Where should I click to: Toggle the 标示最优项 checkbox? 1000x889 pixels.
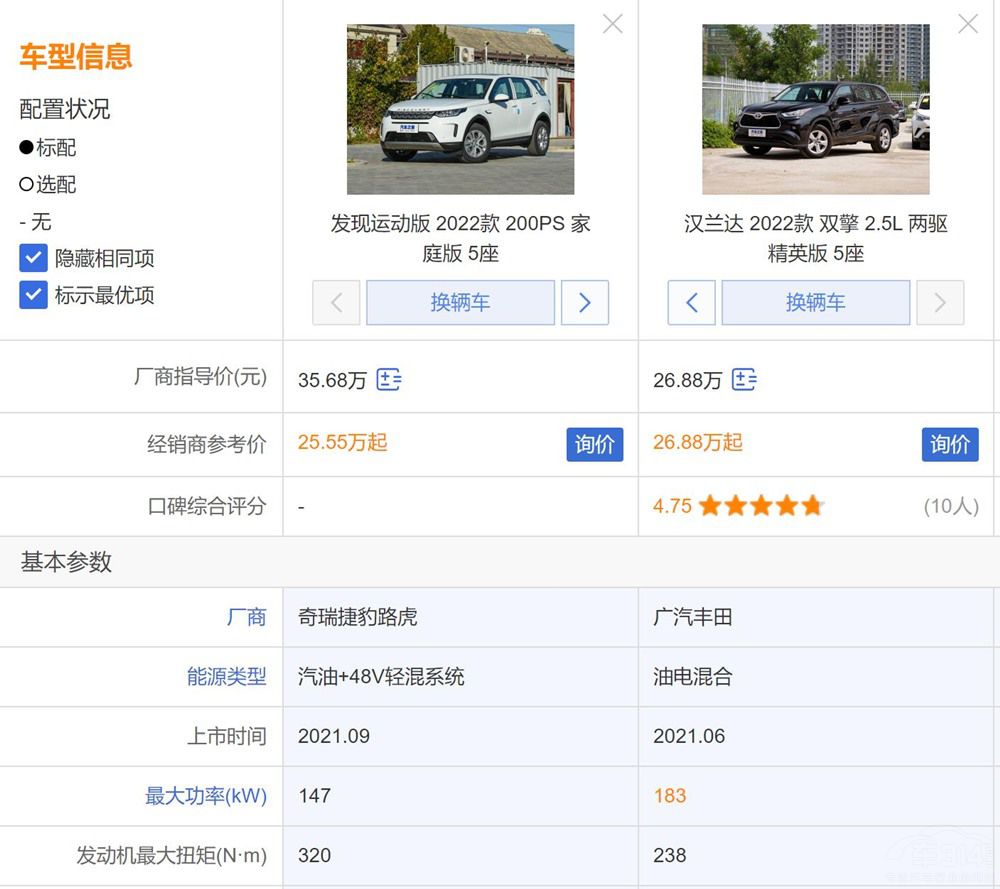tap(34, 295)
